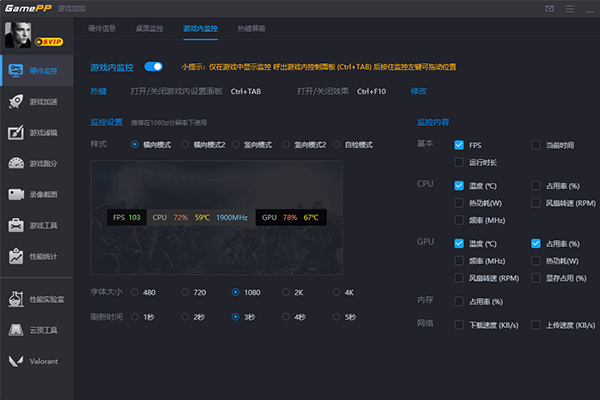Click the GamePP logo

click(x=28, y=8)
